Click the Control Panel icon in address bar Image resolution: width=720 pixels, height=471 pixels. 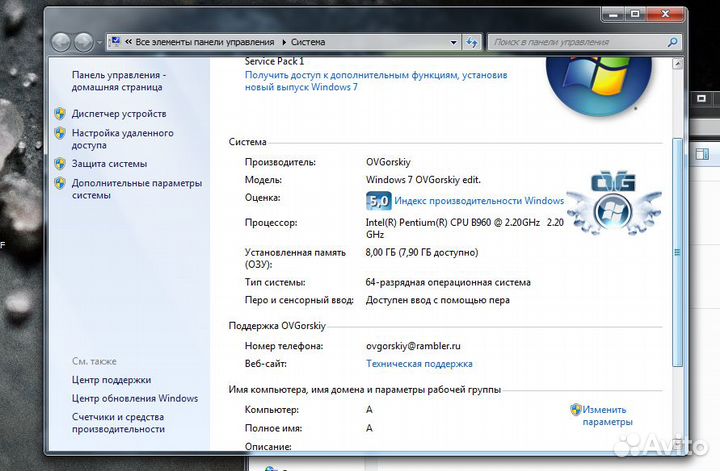pyautogui.click(x=116, y=42)
